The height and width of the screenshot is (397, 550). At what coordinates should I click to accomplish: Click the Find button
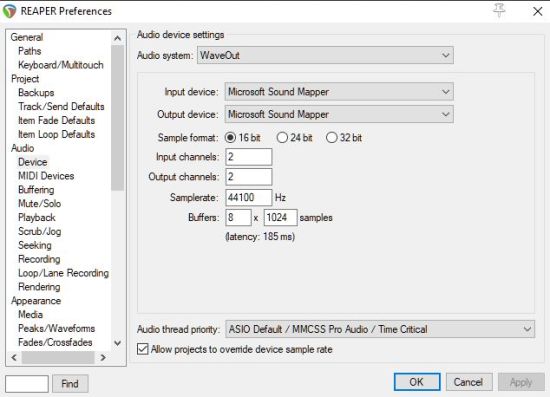(70, 384)
